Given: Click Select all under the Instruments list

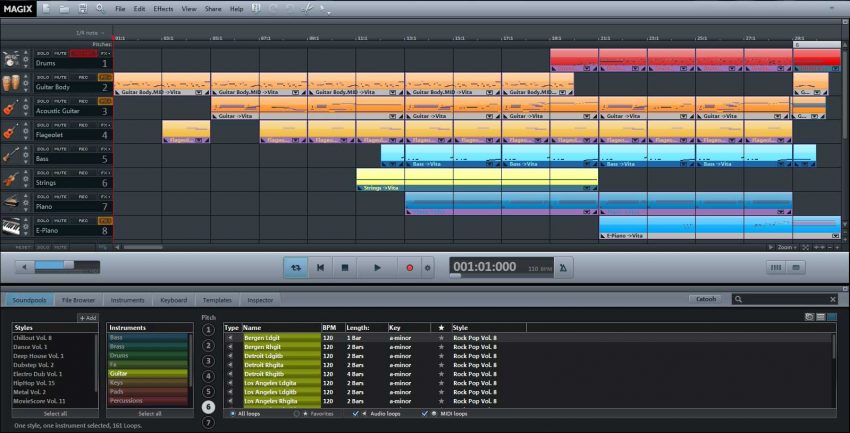Looking at the screenshot, I should 150,413.
